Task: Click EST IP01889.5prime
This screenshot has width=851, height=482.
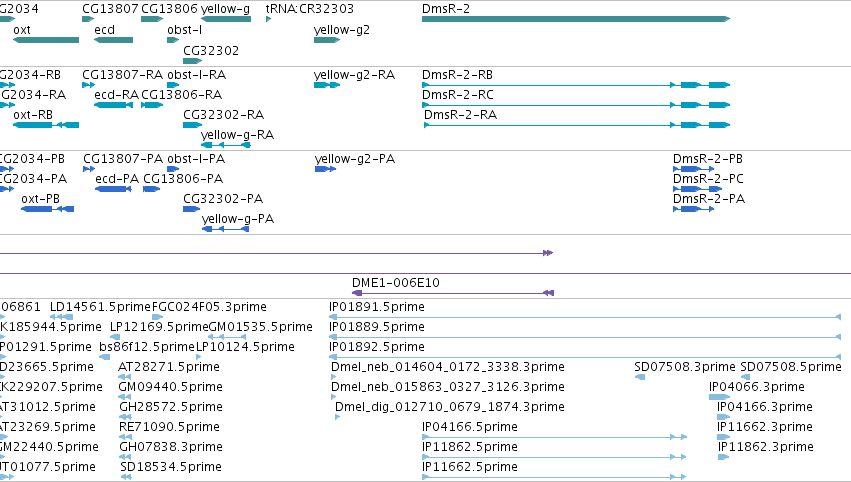Action: tap(585, 337)
